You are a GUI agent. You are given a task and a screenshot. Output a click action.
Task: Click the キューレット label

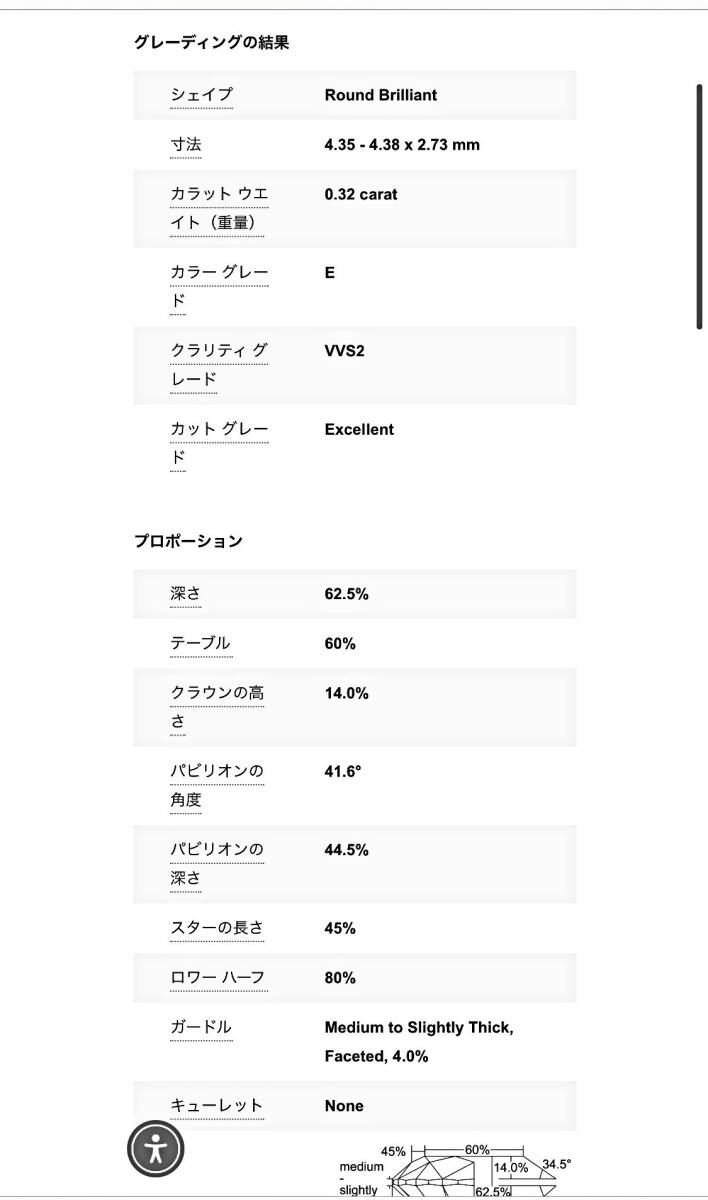[217, 1106]
